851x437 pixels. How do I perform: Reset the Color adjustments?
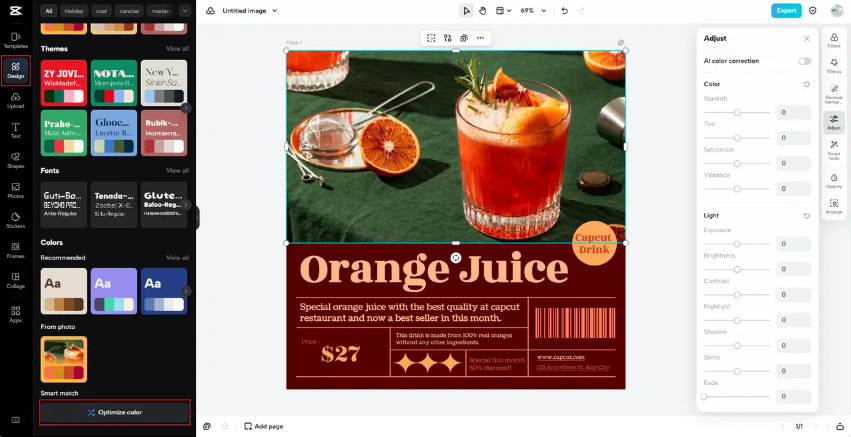click(x=806, y=84)
